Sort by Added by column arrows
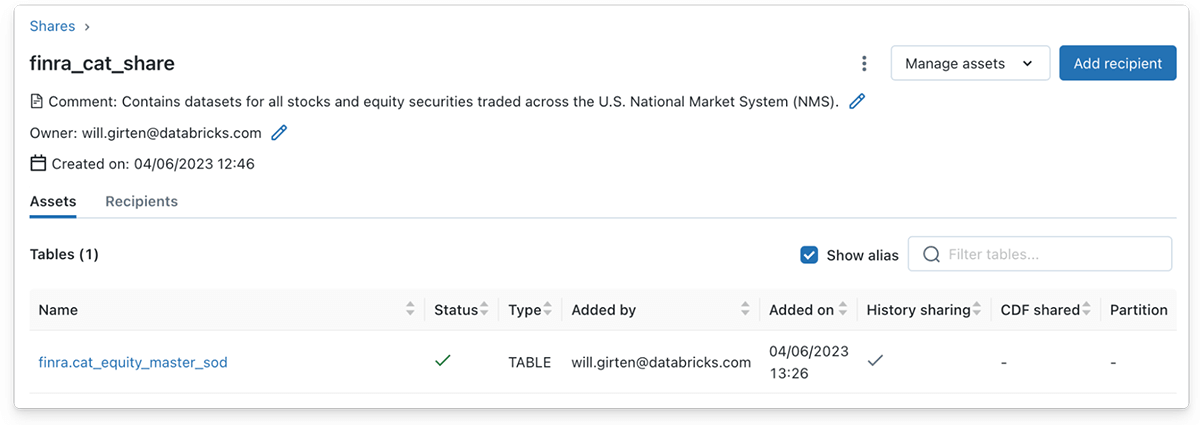 coord(746,310)
